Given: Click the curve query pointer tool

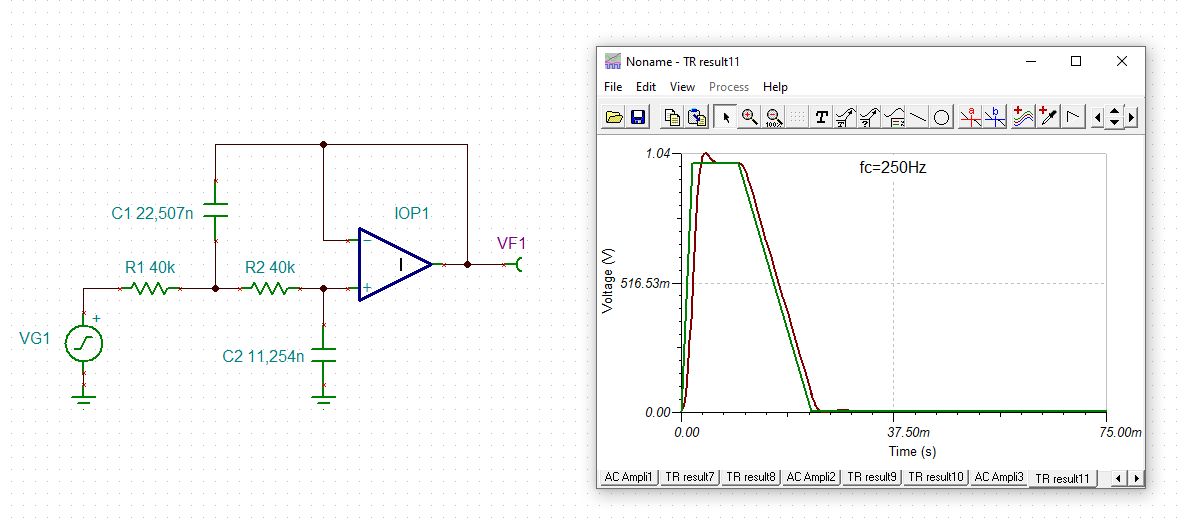Looking at the screenshot, I should click(869, 117).
